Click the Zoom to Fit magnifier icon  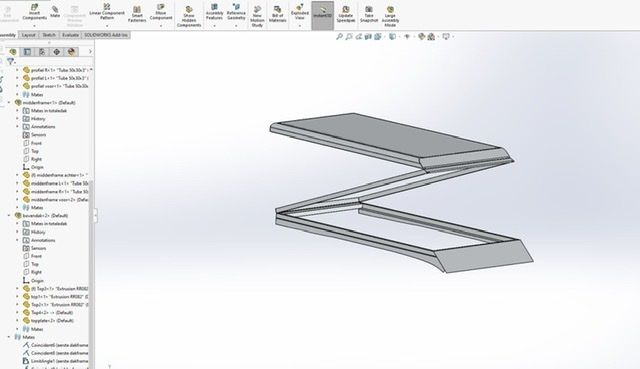coord(339,37)
